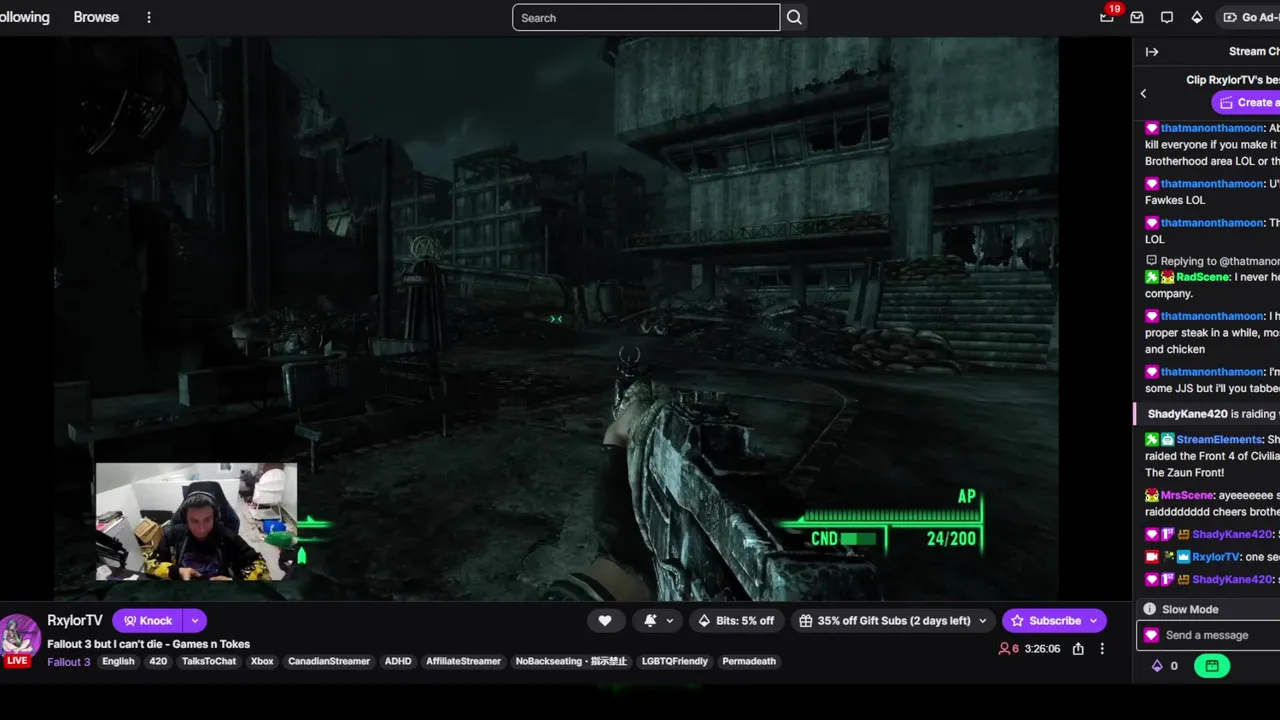Open StreamElements username in chat
This screenshot has height=720, width=1280.
click(1219, 439)
